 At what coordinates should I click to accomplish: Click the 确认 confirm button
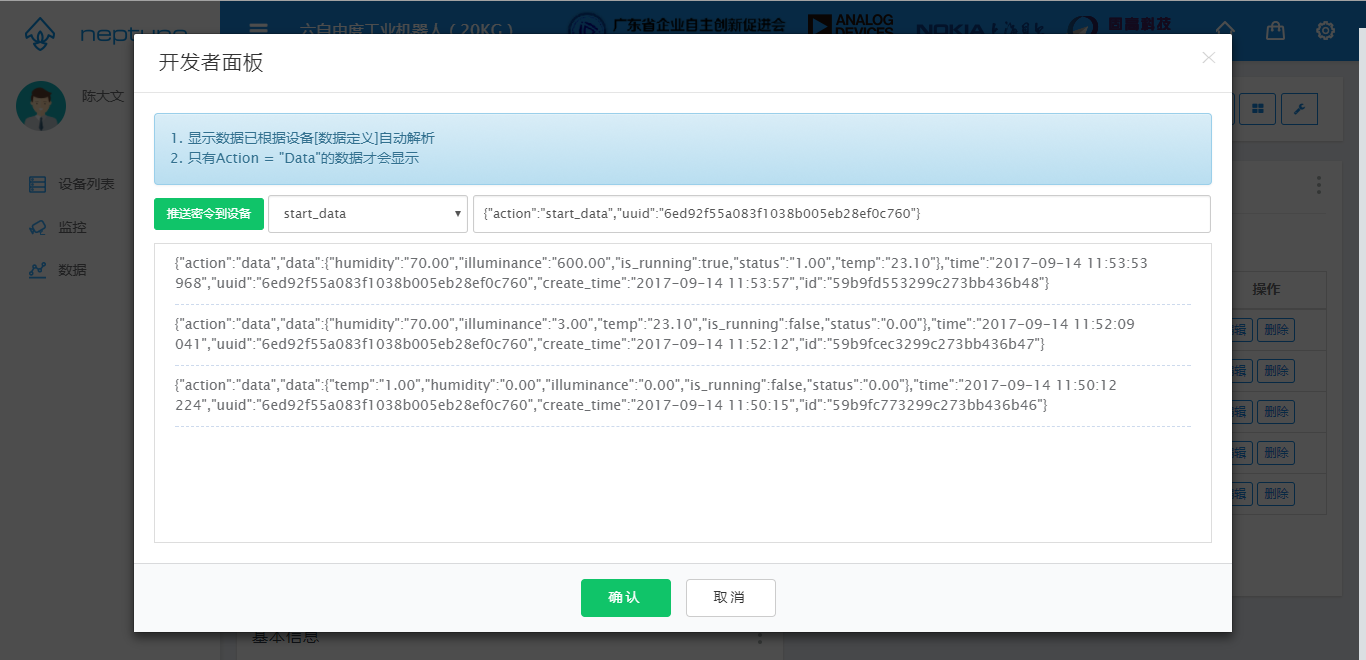625,598
